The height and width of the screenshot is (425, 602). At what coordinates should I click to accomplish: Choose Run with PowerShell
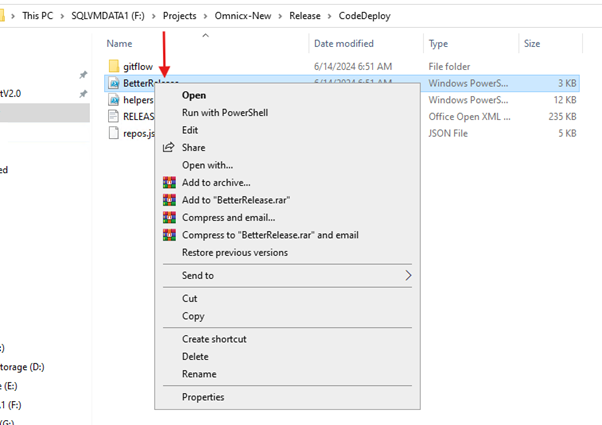click(225, 112)
